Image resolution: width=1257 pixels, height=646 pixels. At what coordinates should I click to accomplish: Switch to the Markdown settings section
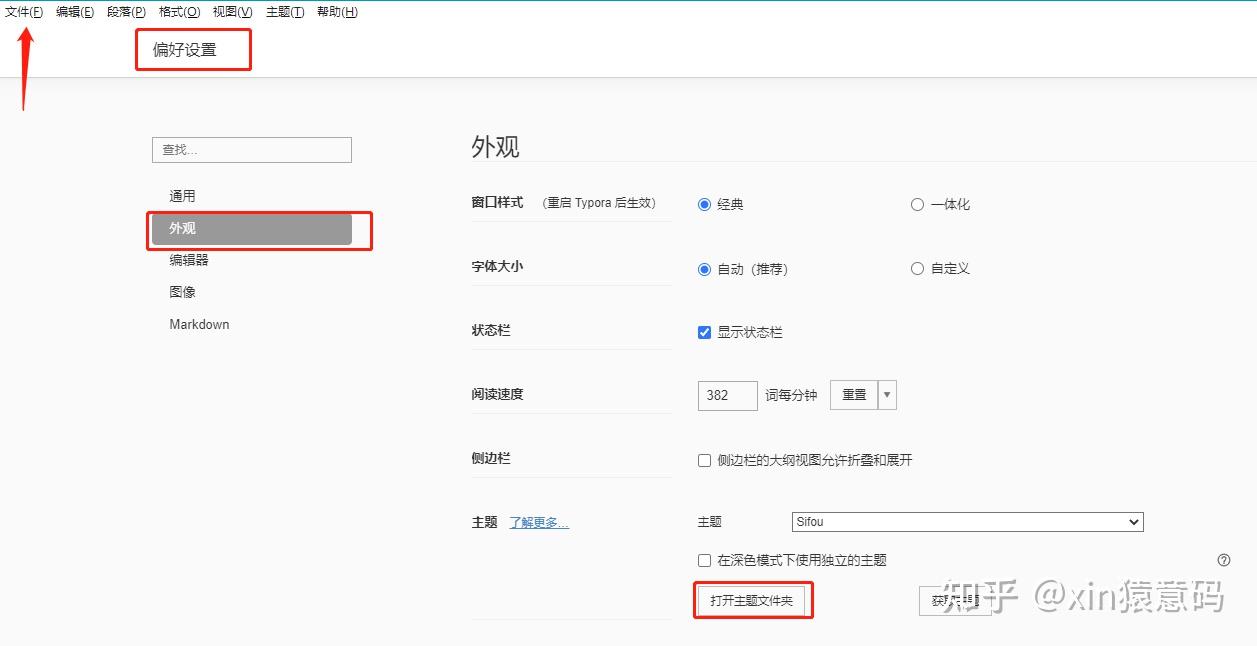click(x=198, y=324)
